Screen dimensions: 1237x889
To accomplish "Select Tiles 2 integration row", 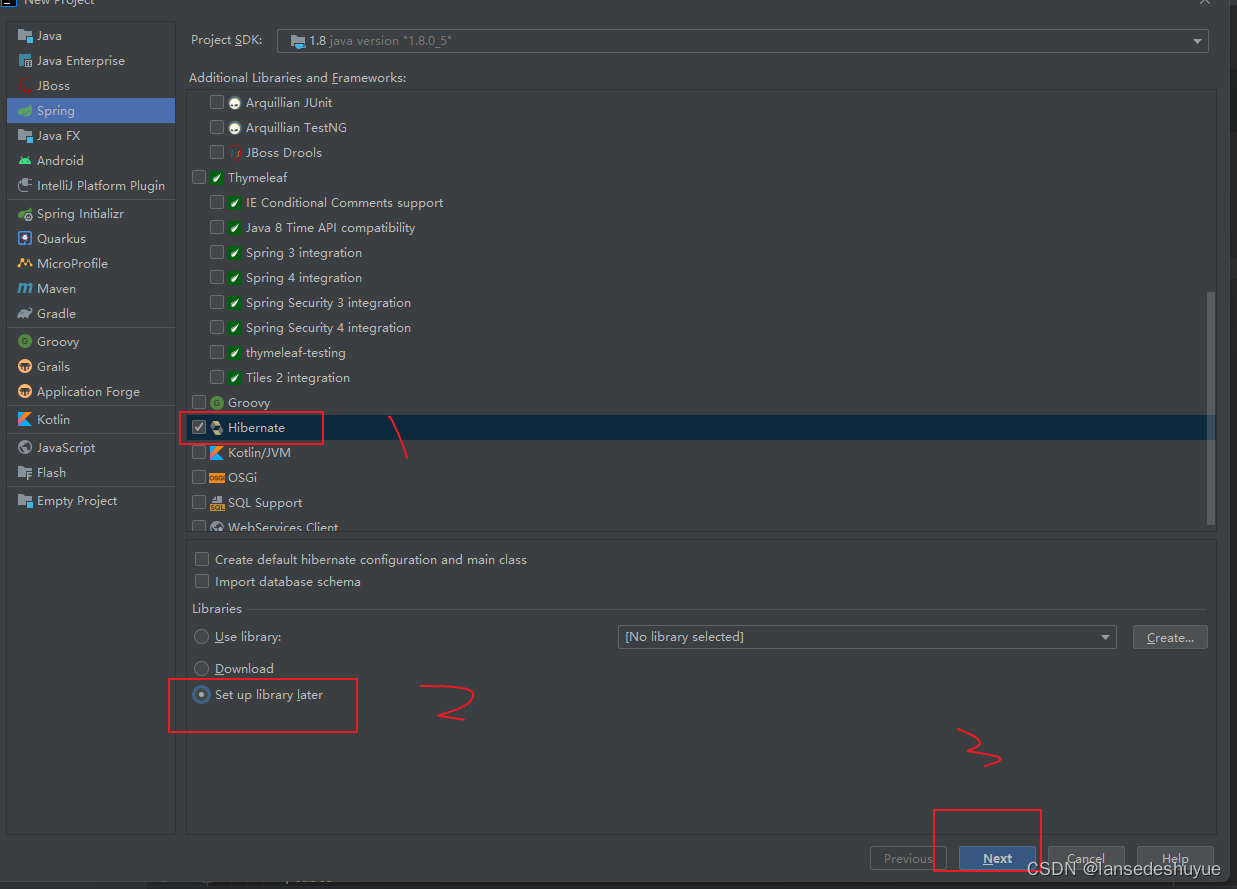I will (298, 378).
